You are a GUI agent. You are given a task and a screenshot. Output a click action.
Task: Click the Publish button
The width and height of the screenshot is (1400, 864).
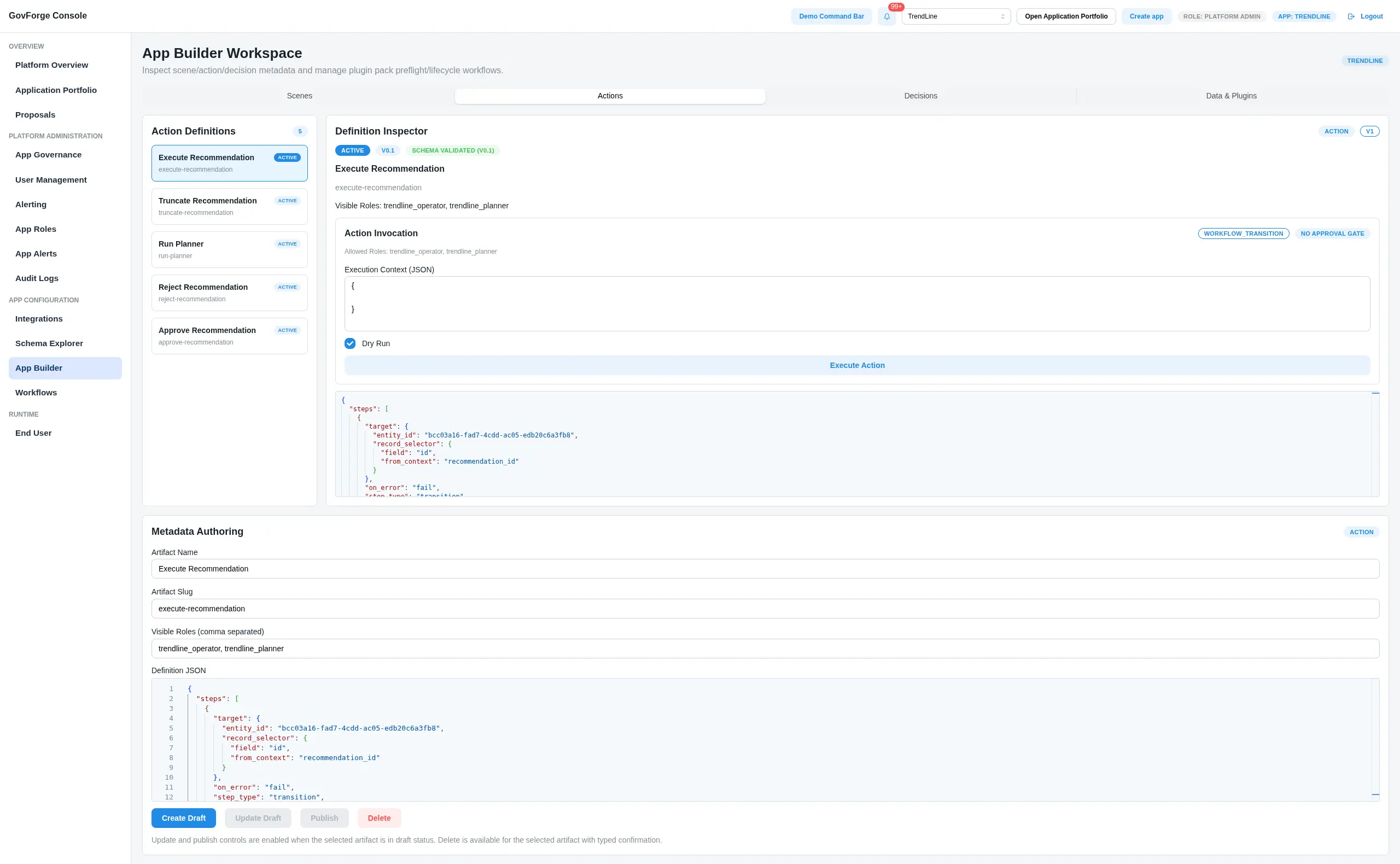(324, 818)
